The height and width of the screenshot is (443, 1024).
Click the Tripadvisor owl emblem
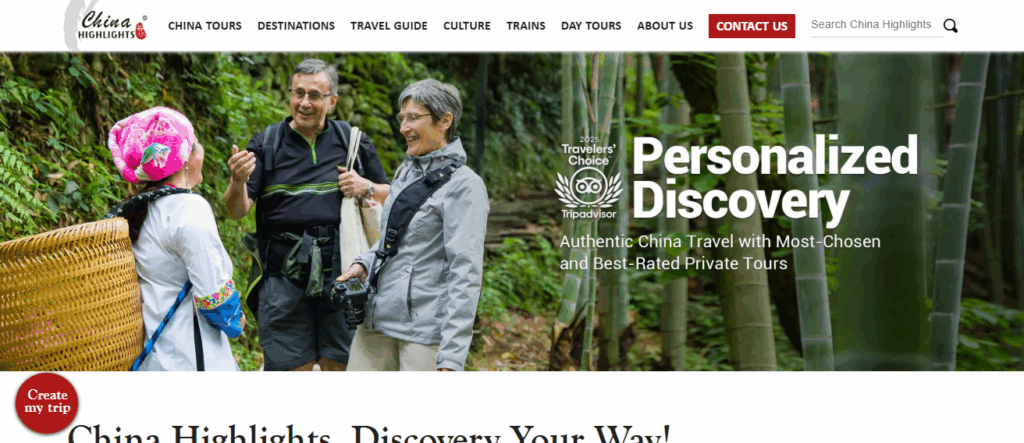click(588, 188)
